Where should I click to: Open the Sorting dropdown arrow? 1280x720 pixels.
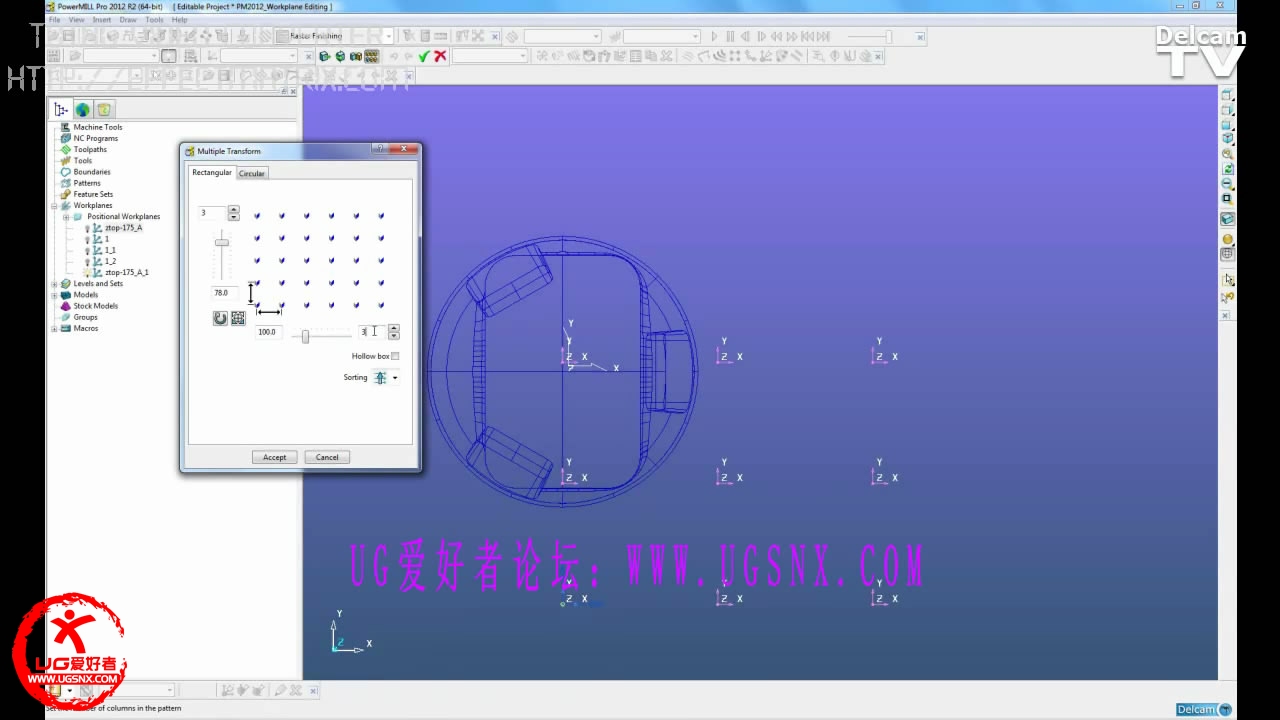pos(395,378)
